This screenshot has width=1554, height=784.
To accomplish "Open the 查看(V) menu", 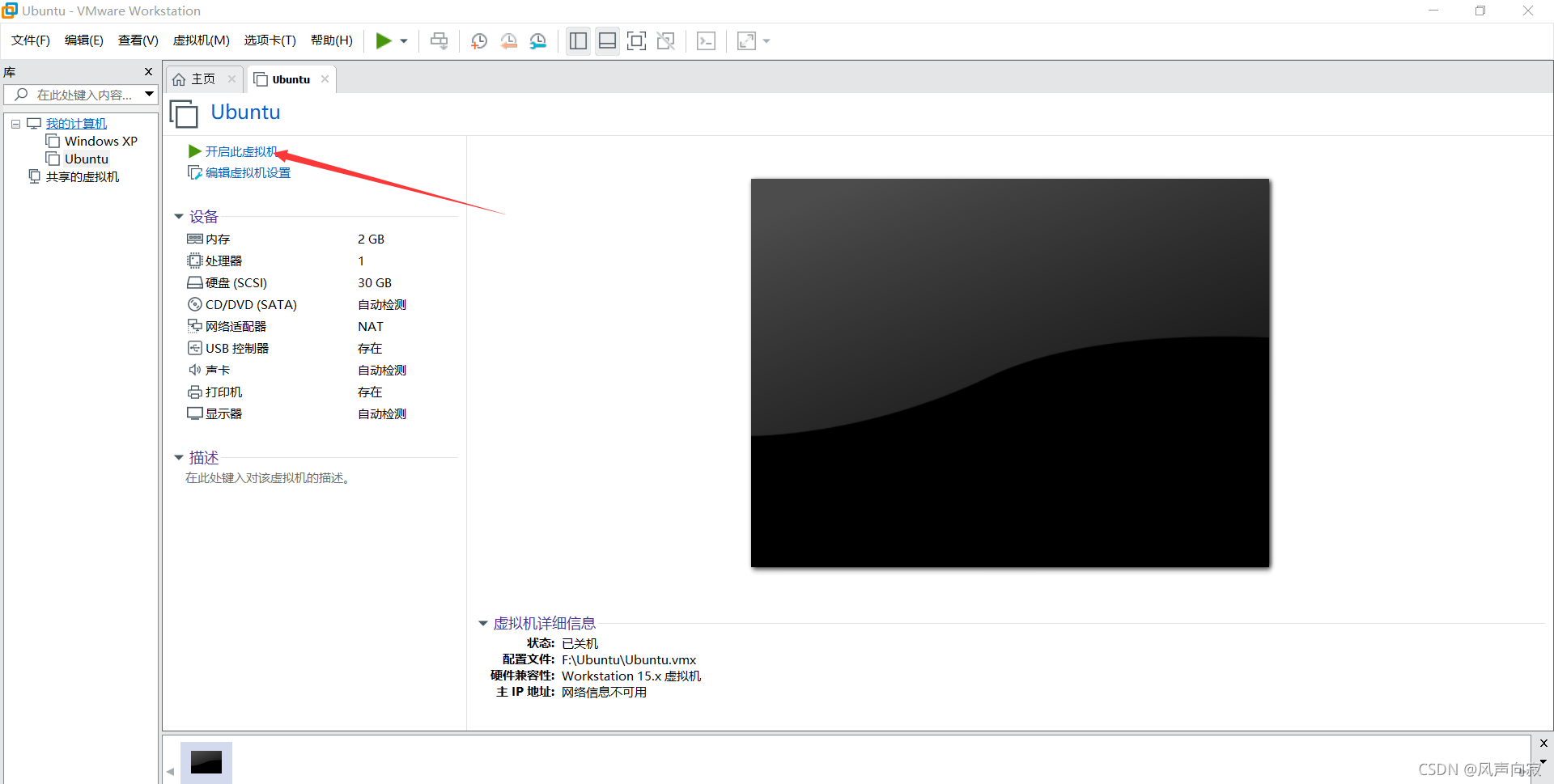I will click(x=138, y=40).
